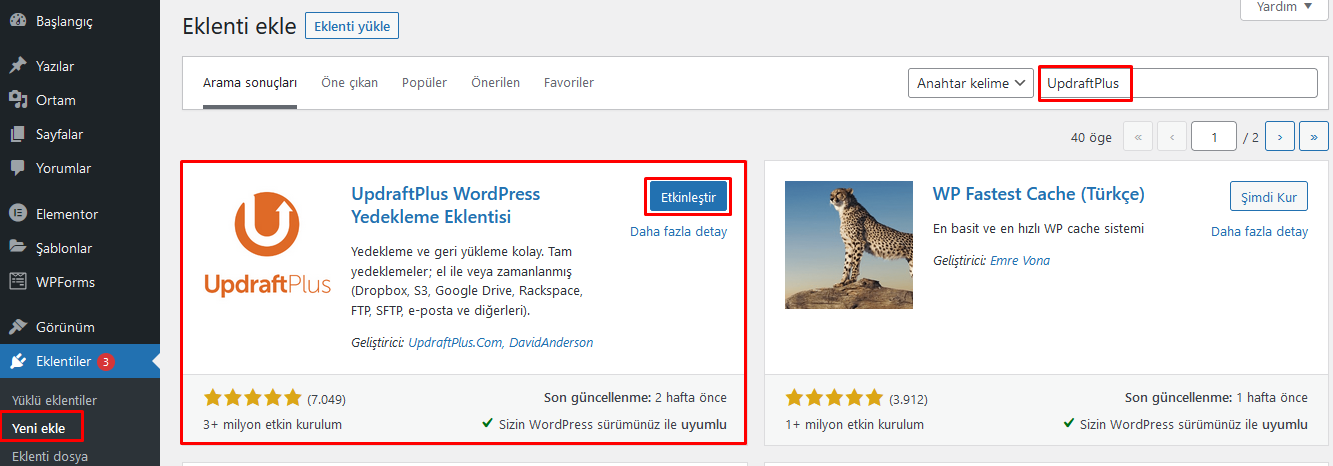
Task: Go to the next results page
Action: (1280, 137)
